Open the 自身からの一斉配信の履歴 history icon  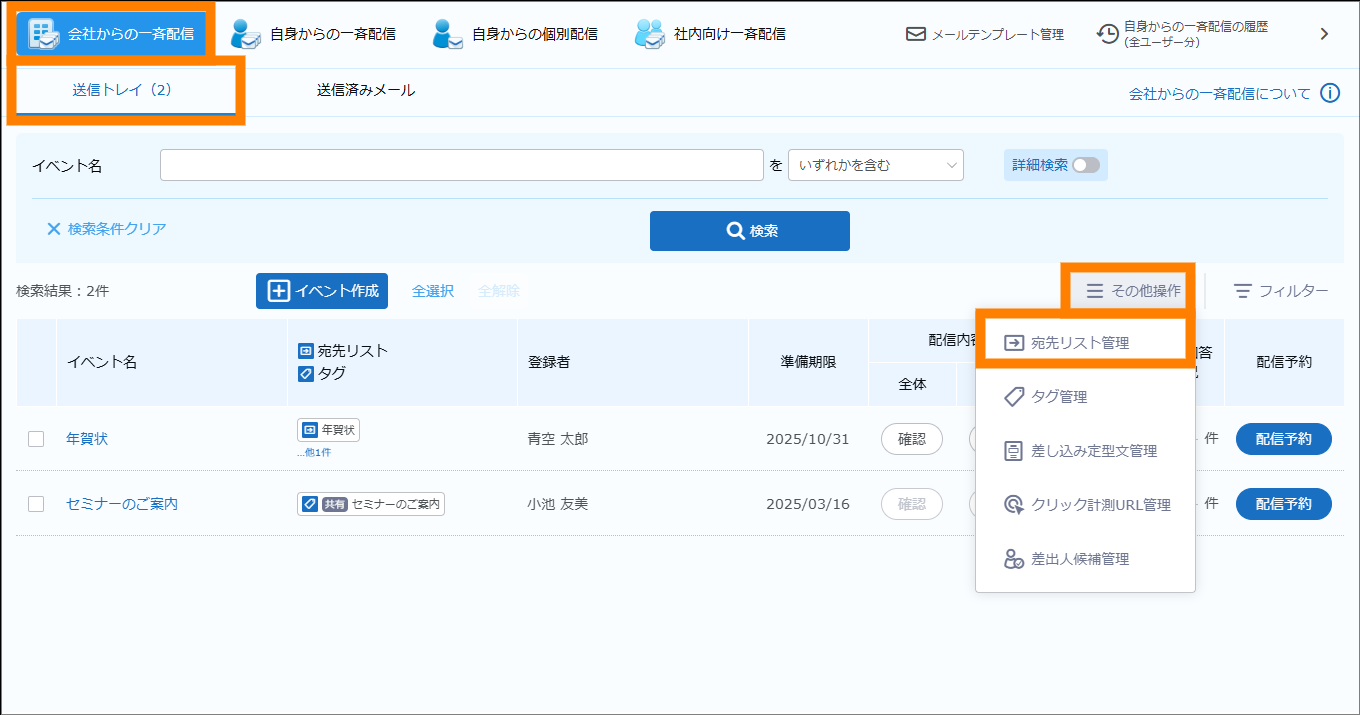click(x=1107, y=34)
